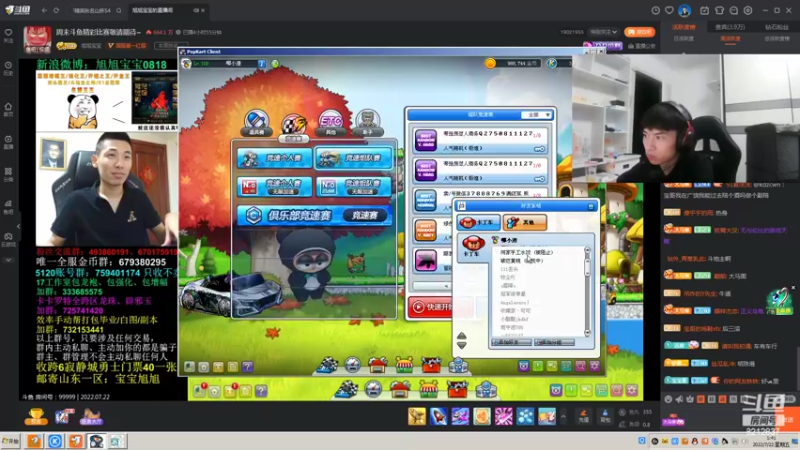Viewport: 800px width, 450px height.
Task: Click pink search magnifier in PopKart window toolbar
Action: 581,366
